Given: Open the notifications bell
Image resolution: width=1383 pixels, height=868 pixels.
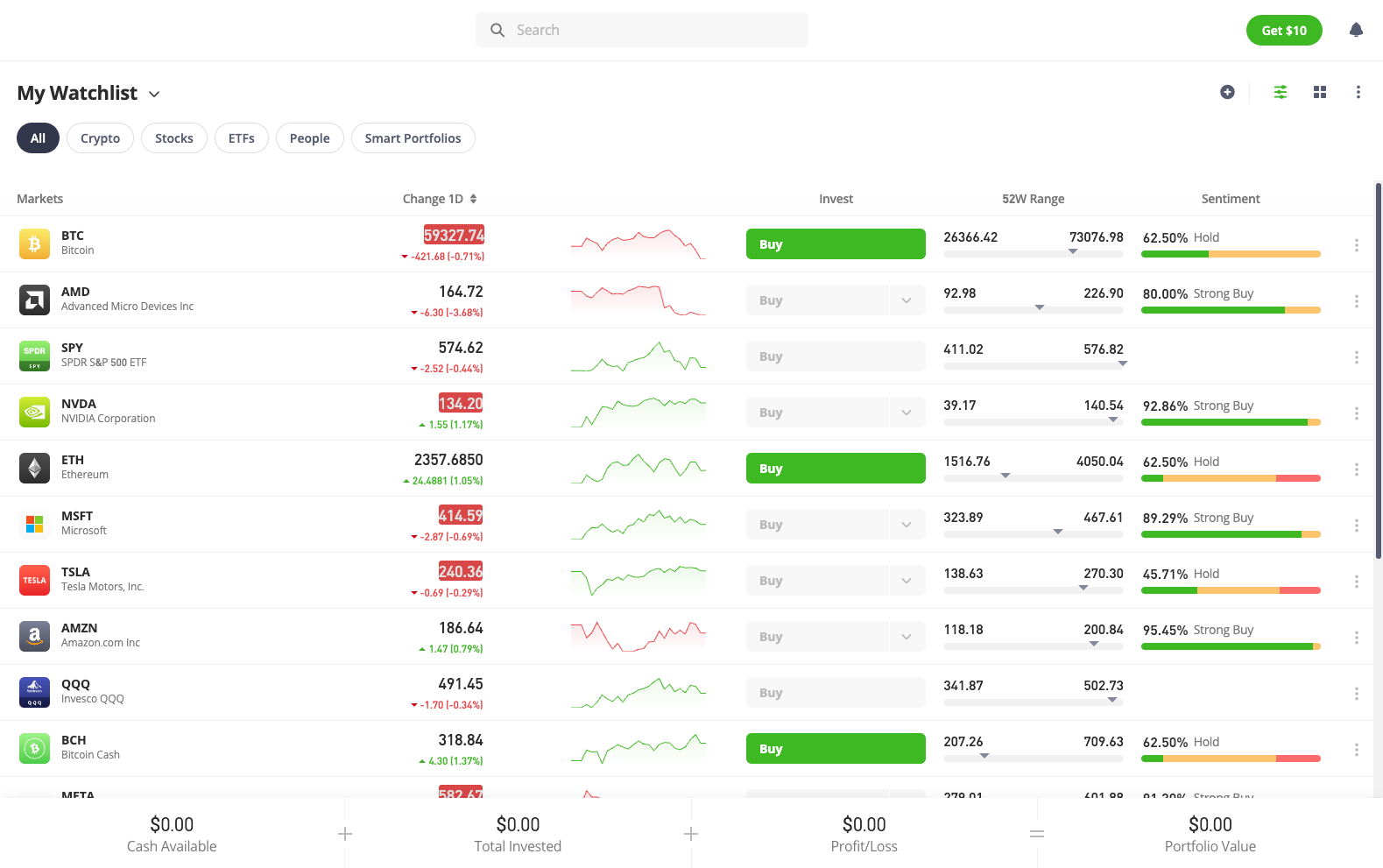Looking at the screenshot, I should point(1356,30).
